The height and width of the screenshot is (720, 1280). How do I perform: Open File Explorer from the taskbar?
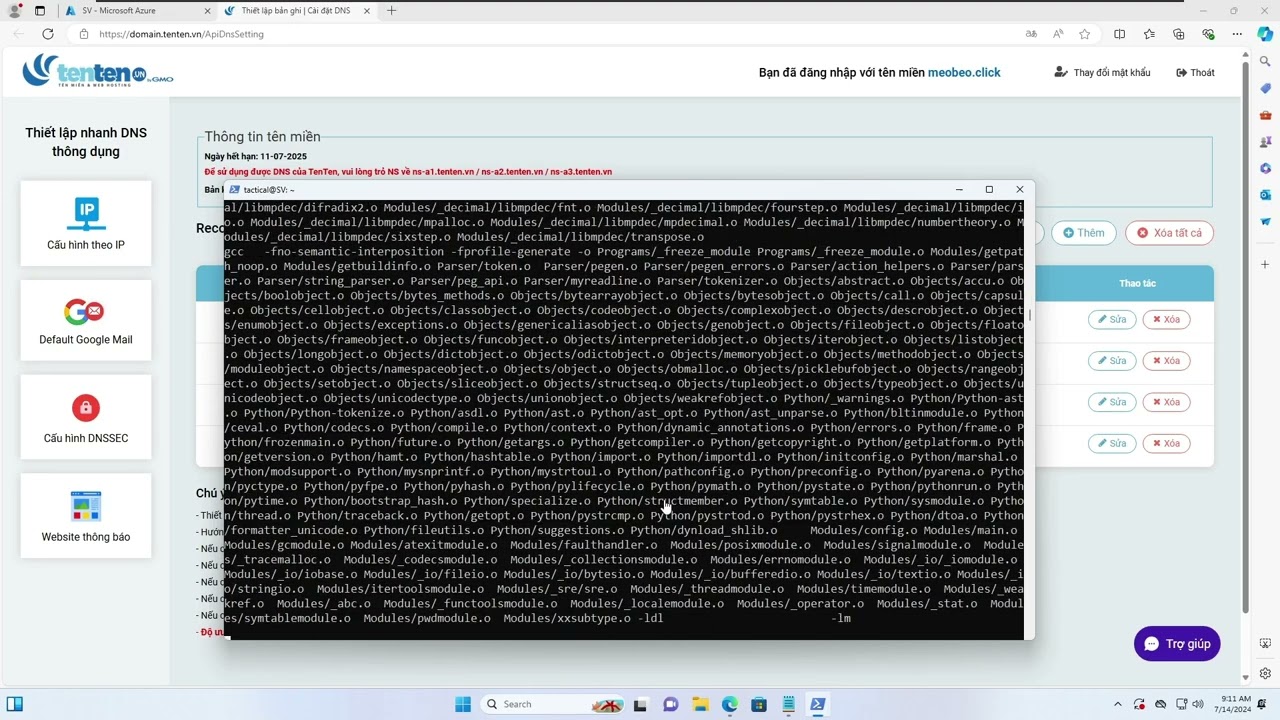coord(700,704)
